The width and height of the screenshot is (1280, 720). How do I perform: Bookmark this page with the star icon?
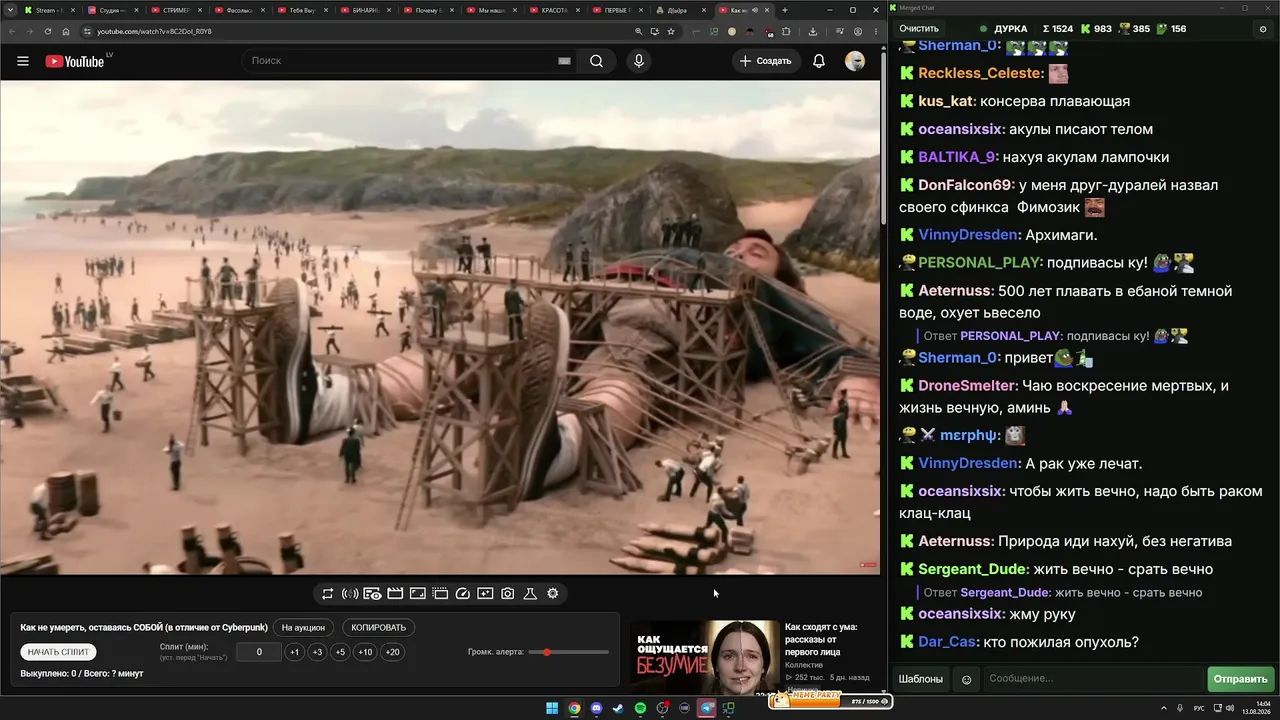pyautogui.click(x=670, y=31)
